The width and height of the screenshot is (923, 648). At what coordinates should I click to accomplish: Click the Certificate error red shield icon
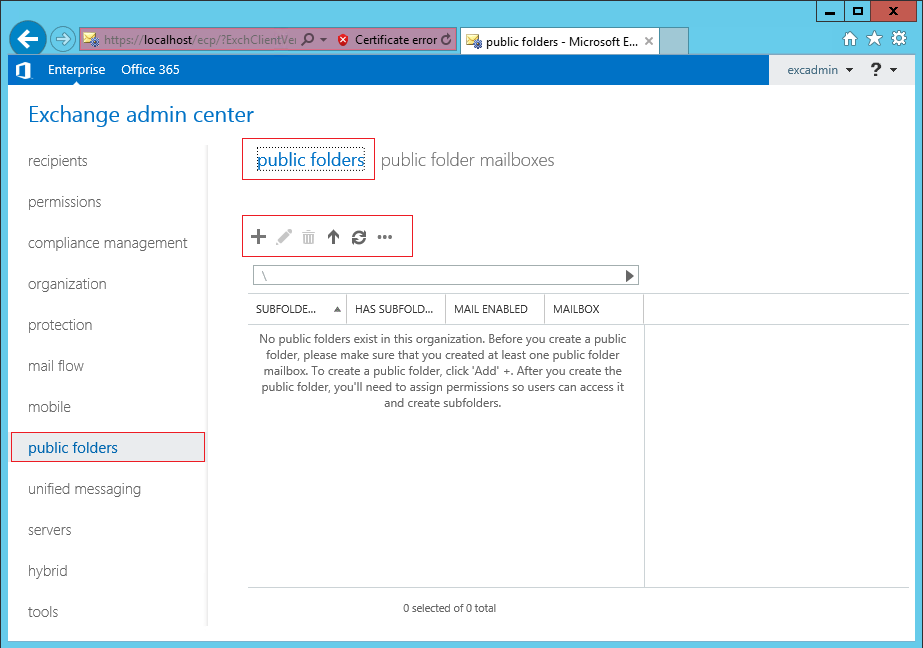(x=343, y=40)
